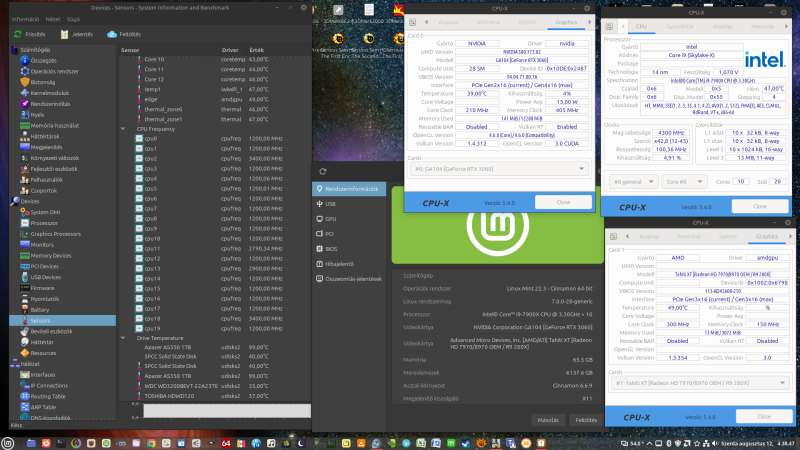This screenshot has width=800, height=450.
Task: Open the file manager folder icon on taskbar
Action: [31, 443]
